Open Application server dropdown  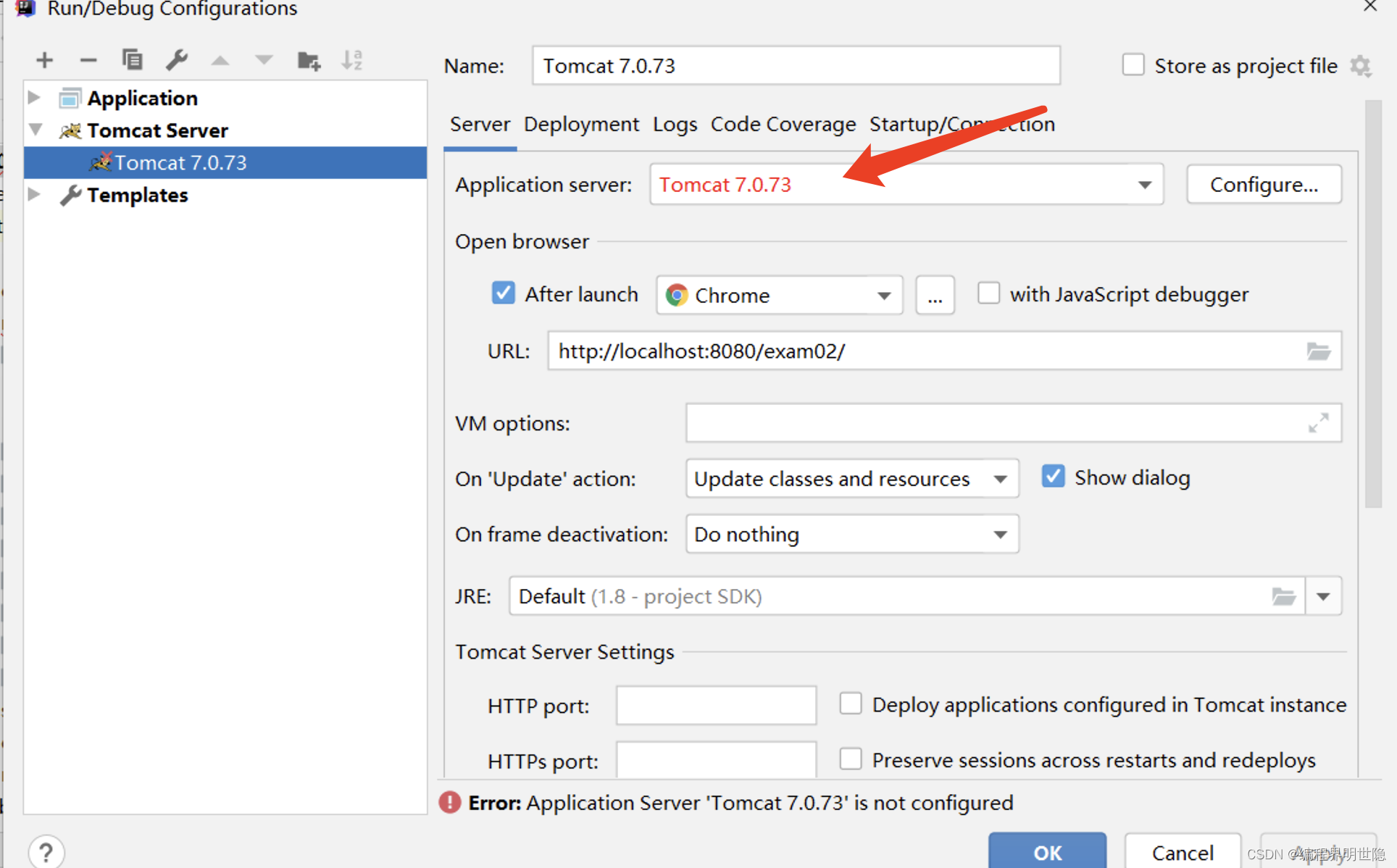pyautogui.click(x=1144, y=185)
